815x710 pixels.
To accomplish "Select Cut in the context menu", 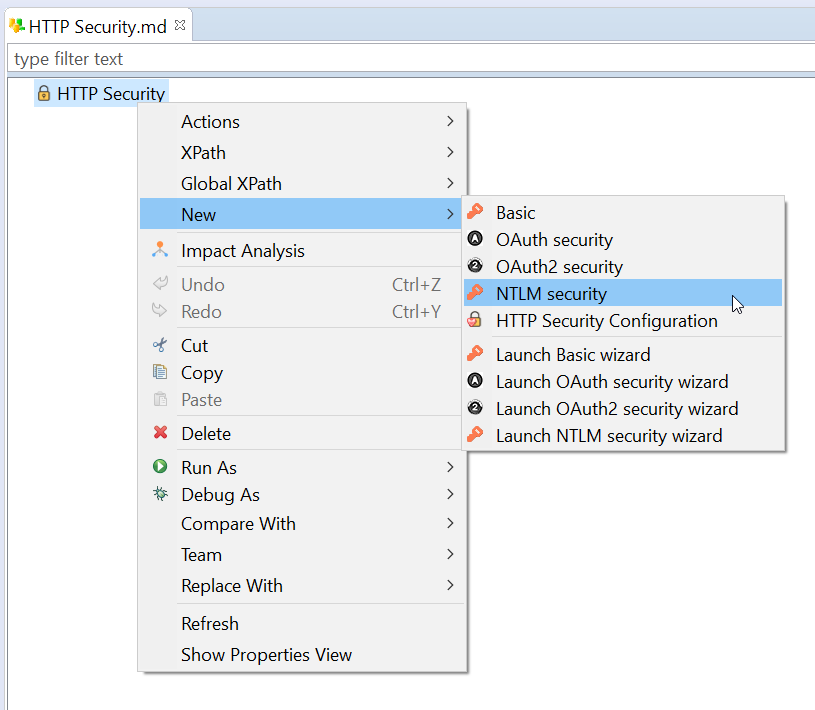I will (301, 346).
